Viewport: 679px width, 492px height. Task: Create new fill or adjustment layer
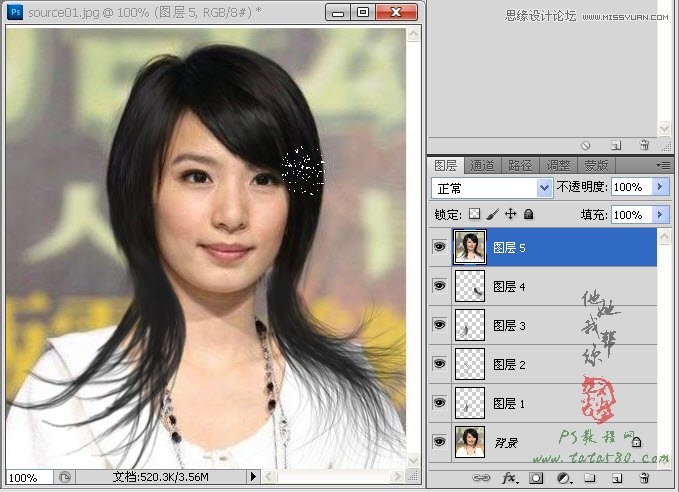pyautogui.click(x=564, y=478)
